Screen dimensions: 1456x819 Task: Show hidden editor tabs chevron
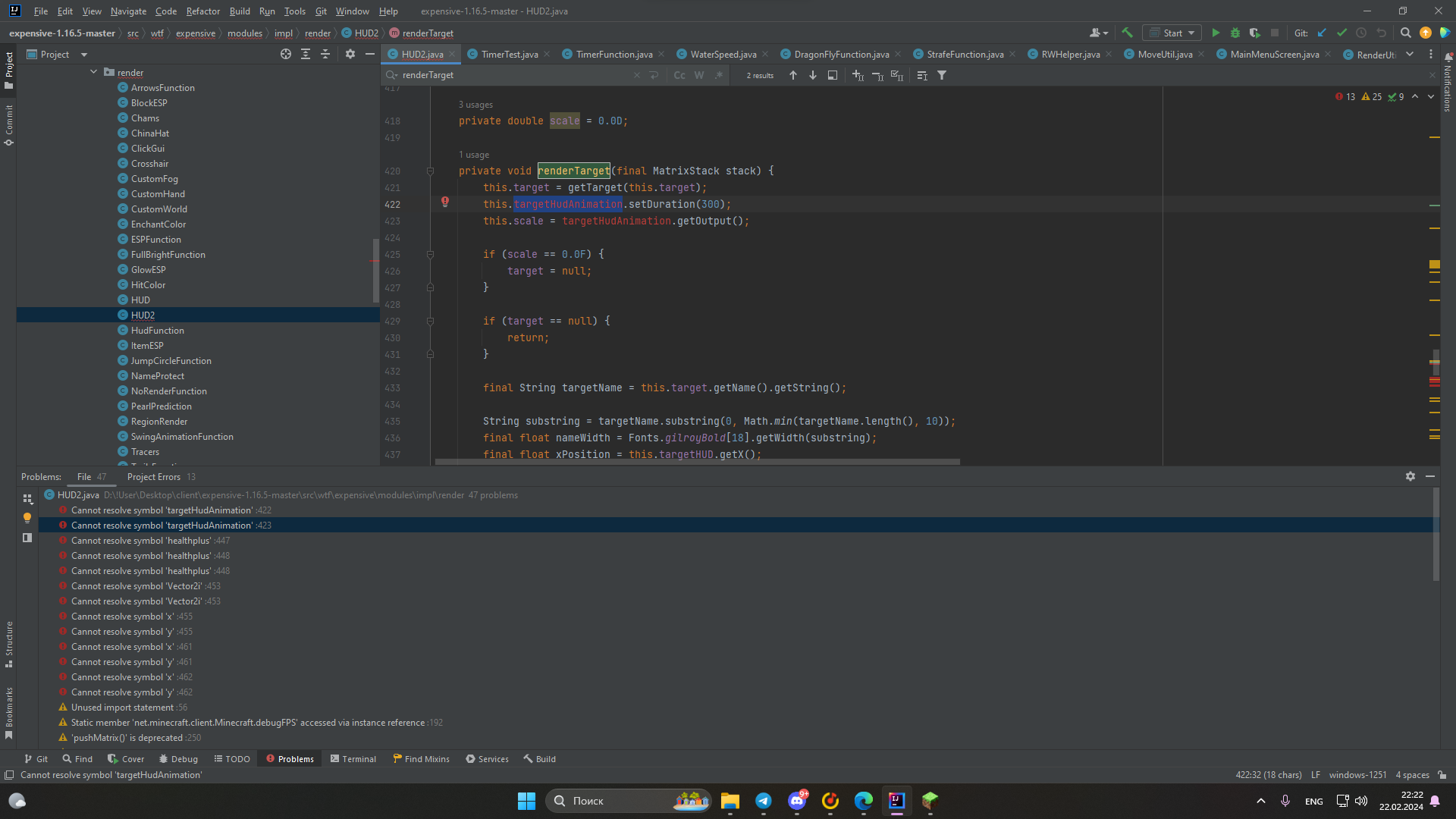pos(1410,54)
